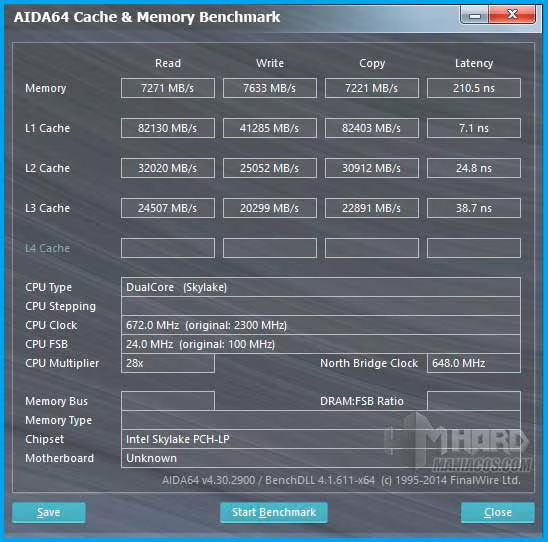Select L3 Cache Latency 38.7 ns

474,208
